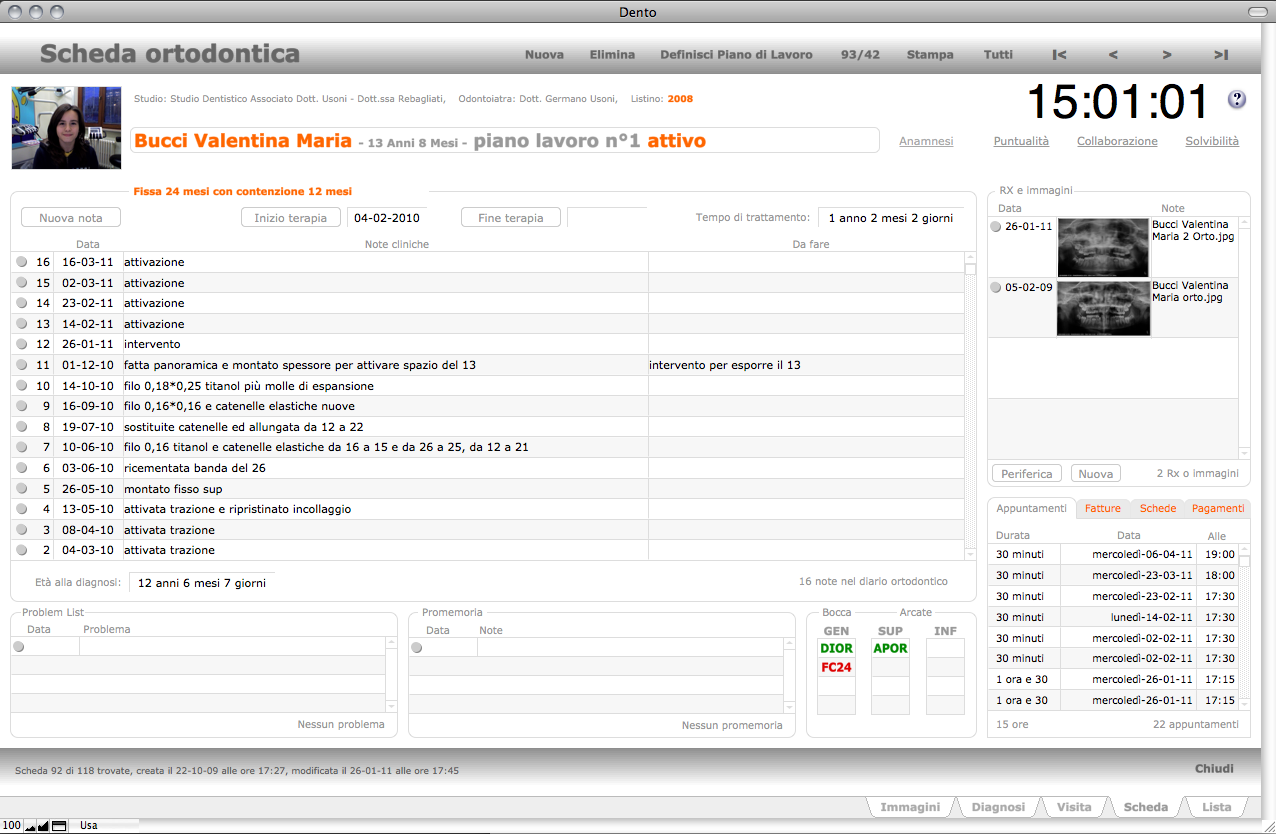Click the Inizio terapia date field 04-02-2010

386,217
